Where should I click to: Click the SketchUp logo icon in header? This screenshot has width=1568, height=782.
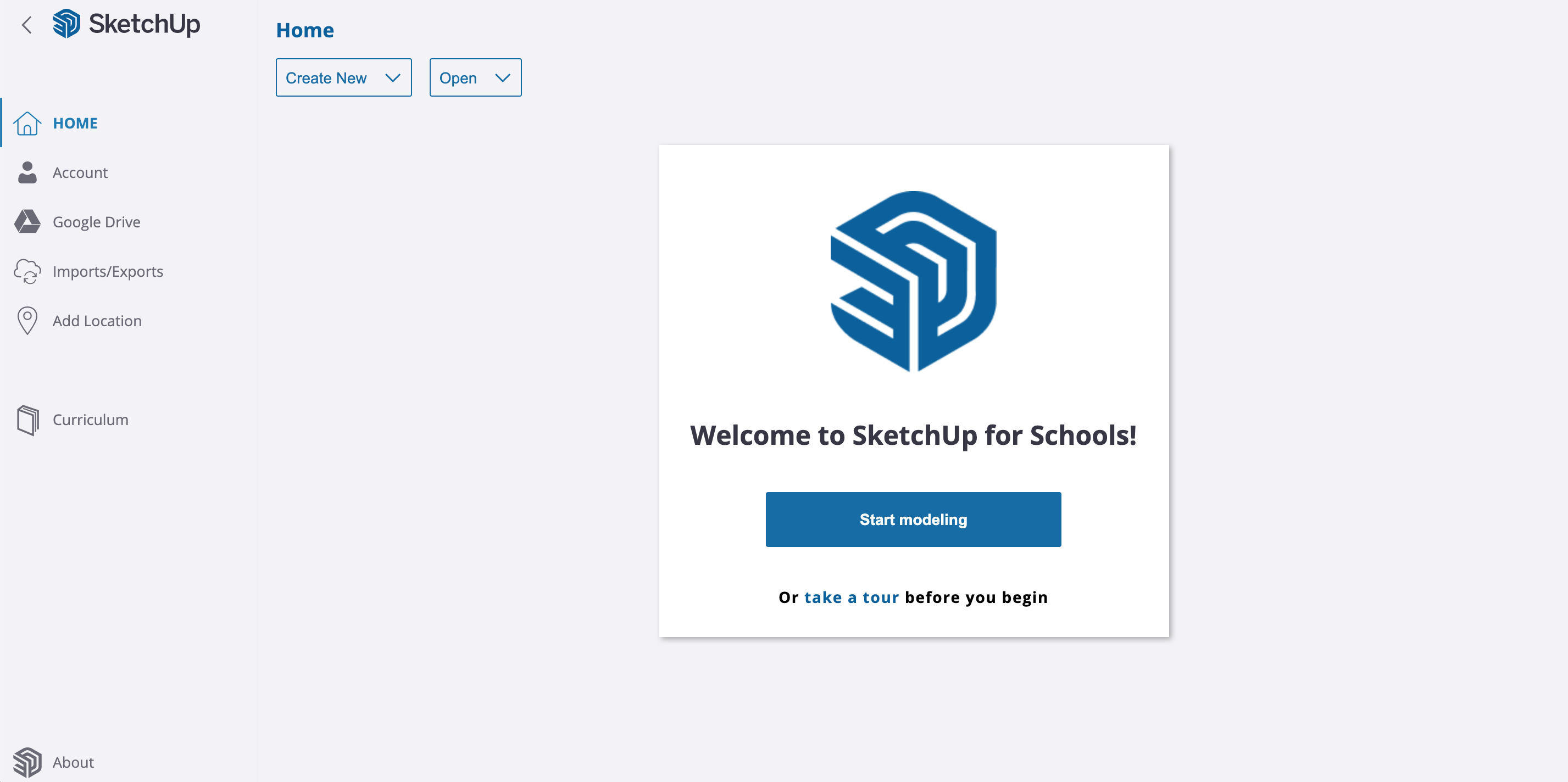pos(66,24)
